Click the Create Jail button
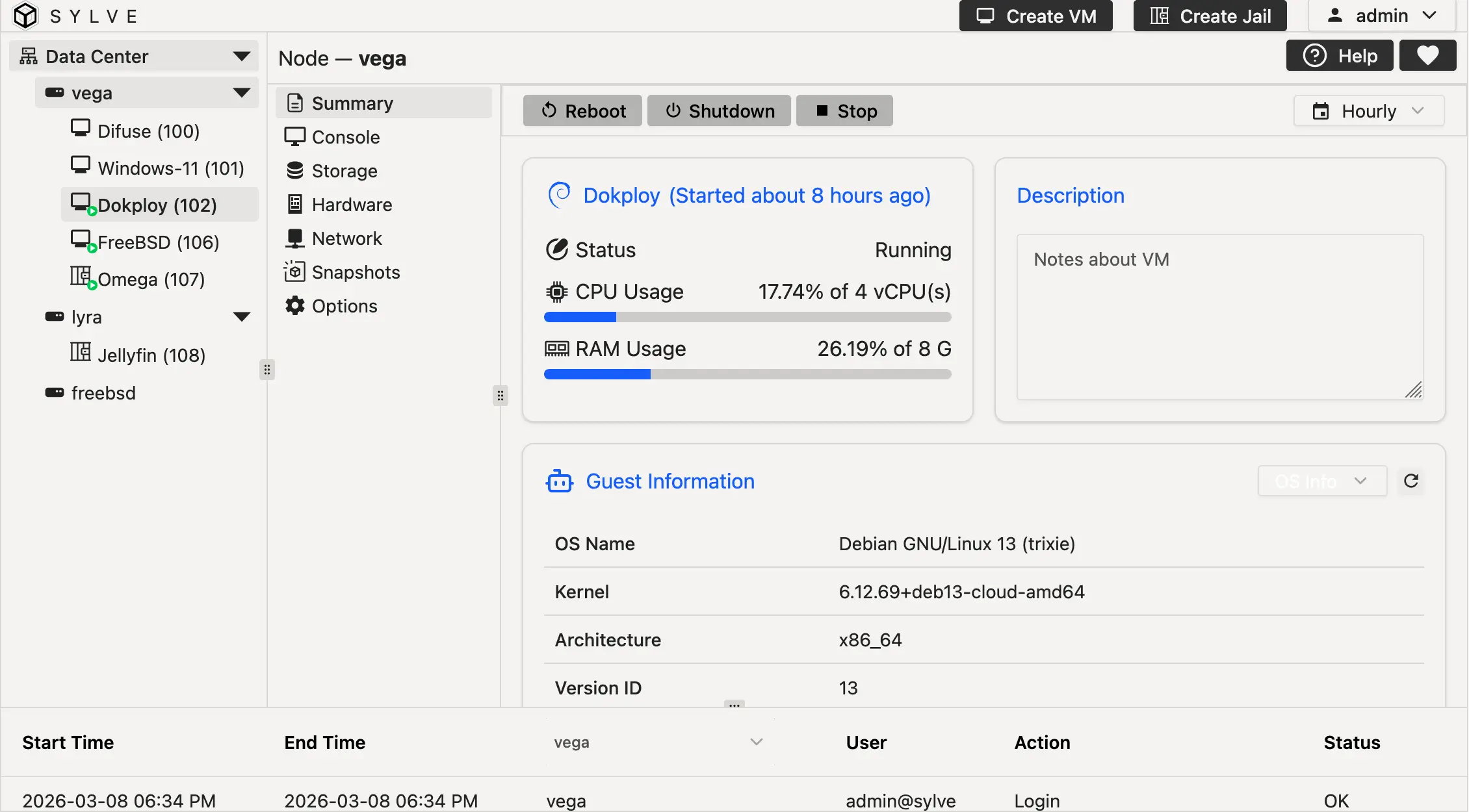 (x=1210, y=16)
